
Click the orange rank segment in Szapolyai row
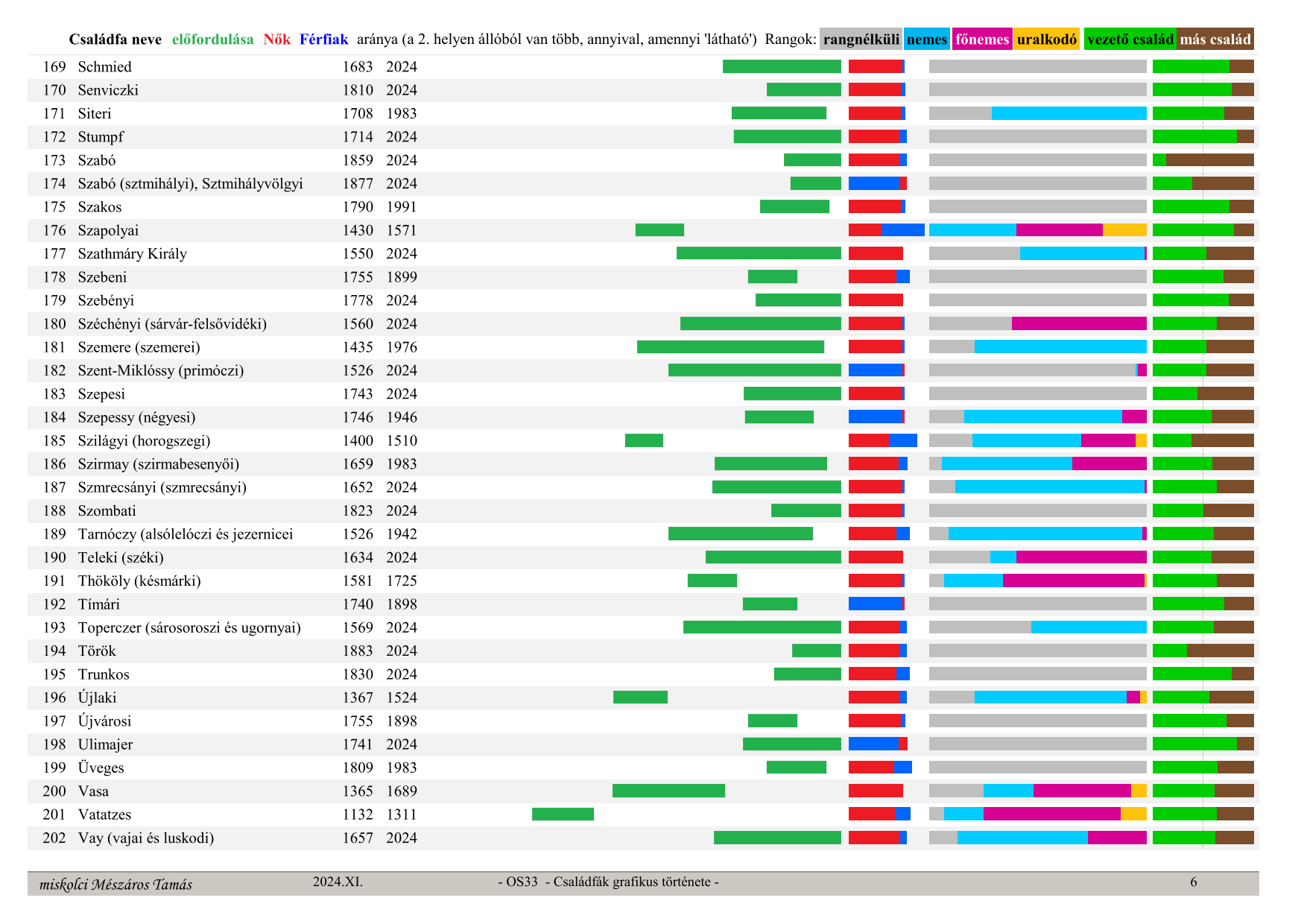(x=1124, y=230)
